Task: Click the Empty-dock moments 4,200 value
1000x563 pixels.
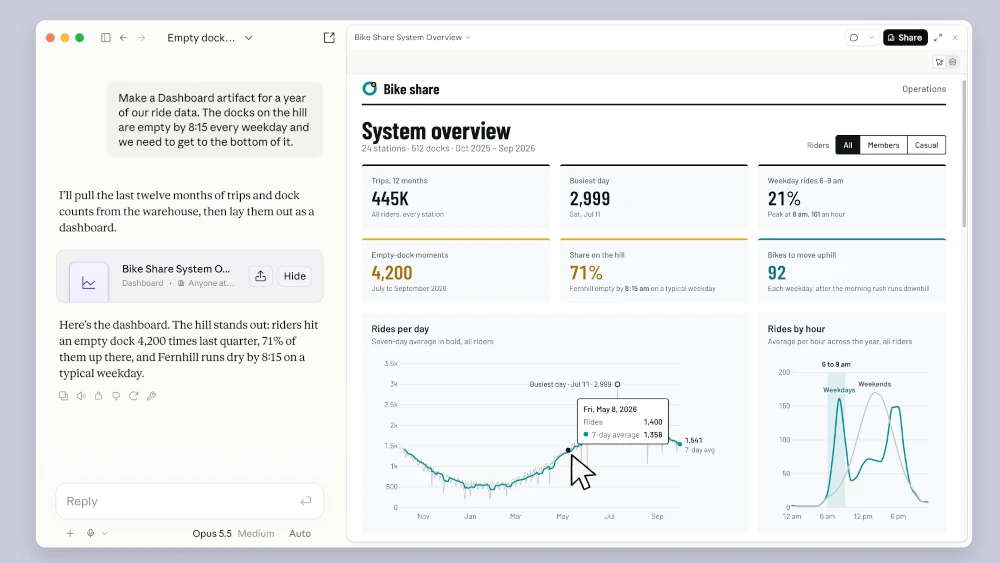Action: point(392,273)
